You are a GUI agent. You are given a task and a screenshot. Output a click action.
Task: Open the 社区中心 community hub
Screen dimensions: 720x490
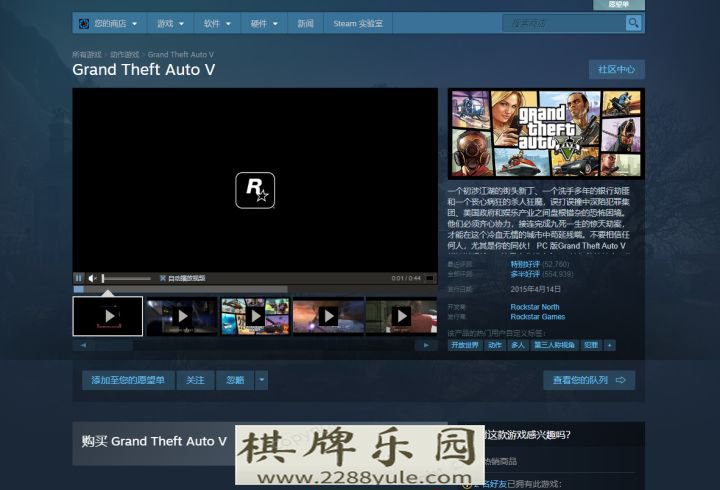(x=617, y=69)
